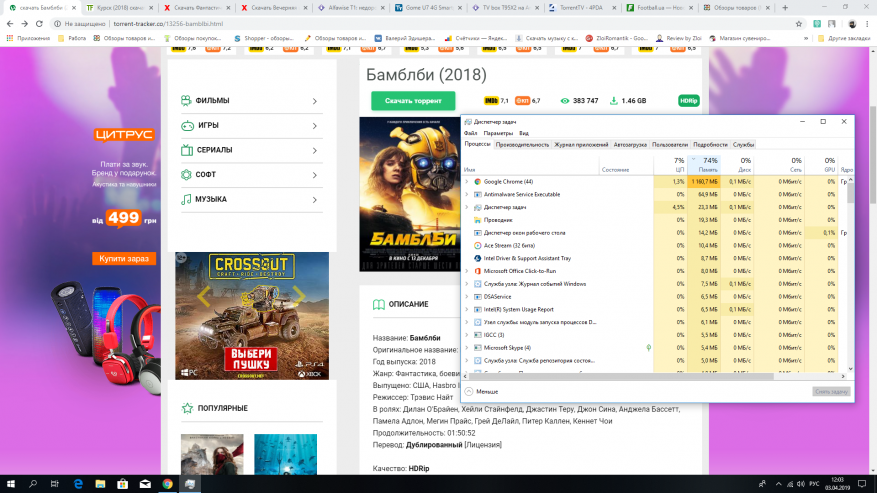Collapse details with the Меньше toggle
This screenshot has height=493, width=877.
coord(482,391)
